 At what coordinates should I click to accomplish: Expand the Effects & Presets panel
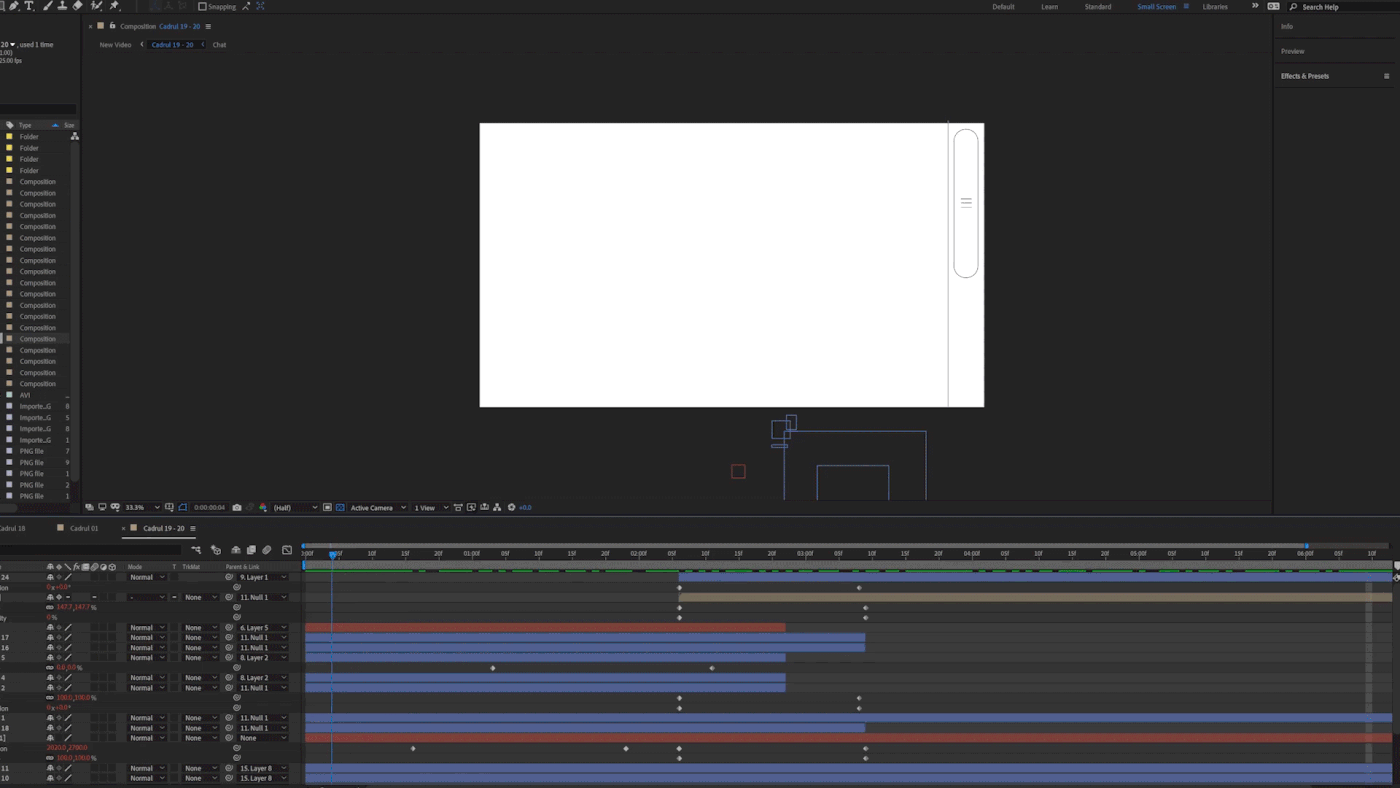pyautogui.click(x=1305, y=76)
